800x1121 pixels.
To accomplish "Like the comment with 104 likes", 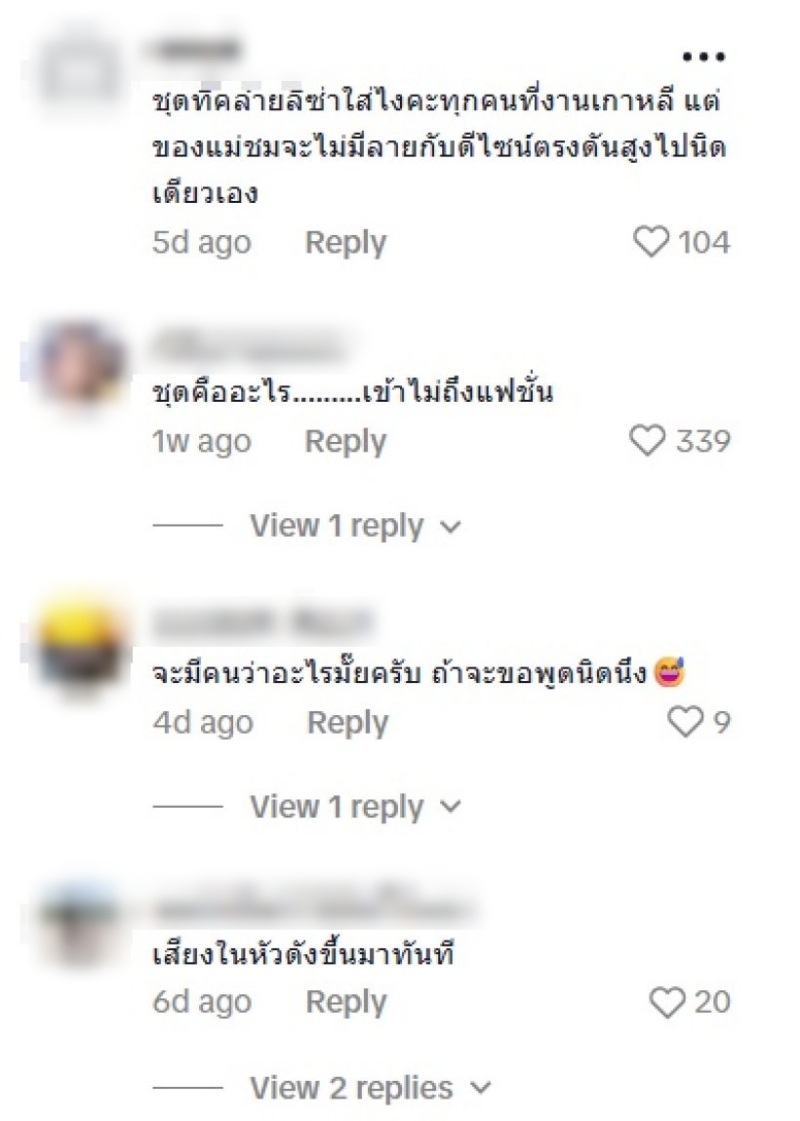I will tap(651, 242).
